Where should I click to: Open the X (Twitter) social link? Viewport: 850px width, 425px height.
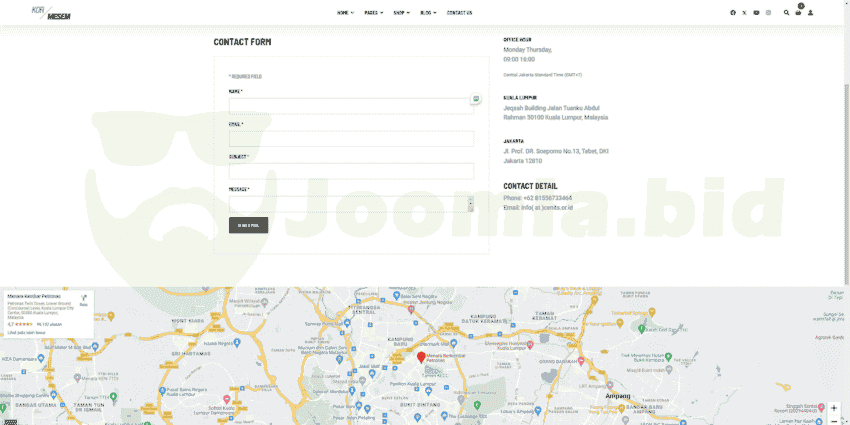[x=744, y=13]
